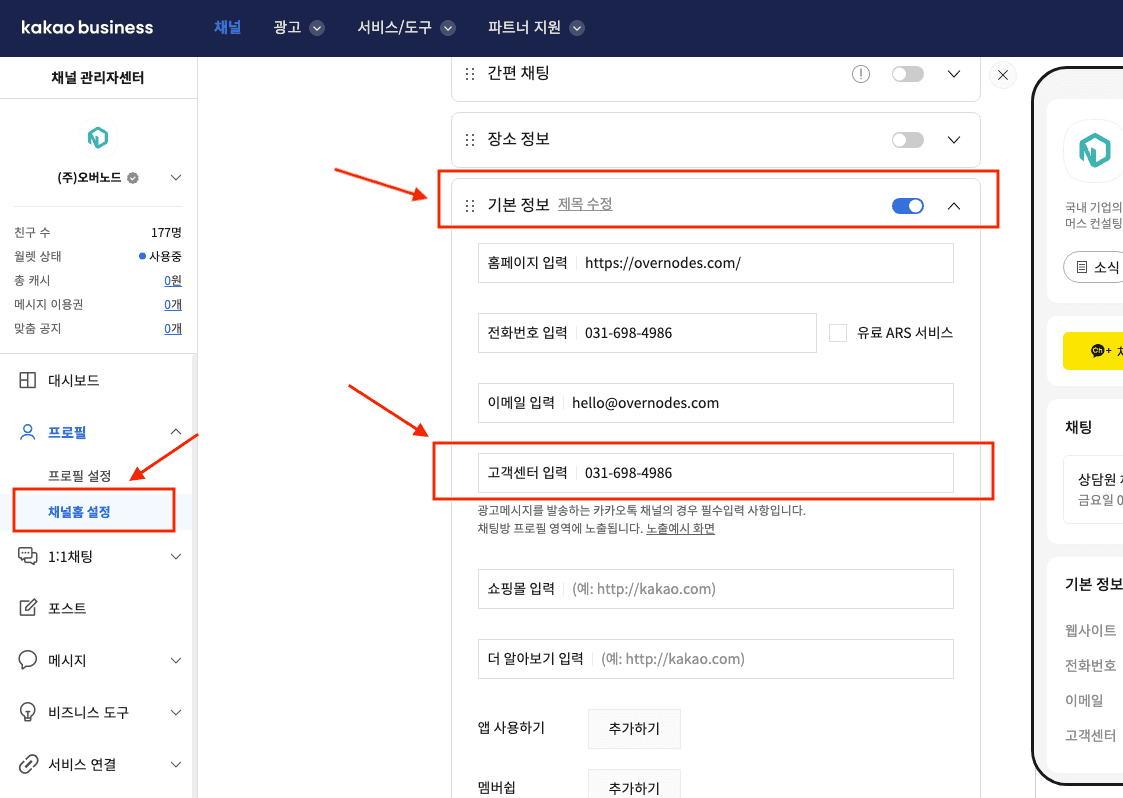Open the 광고 top navigation menu
The image size is (1123, 798).
click(x=299, y=27)
